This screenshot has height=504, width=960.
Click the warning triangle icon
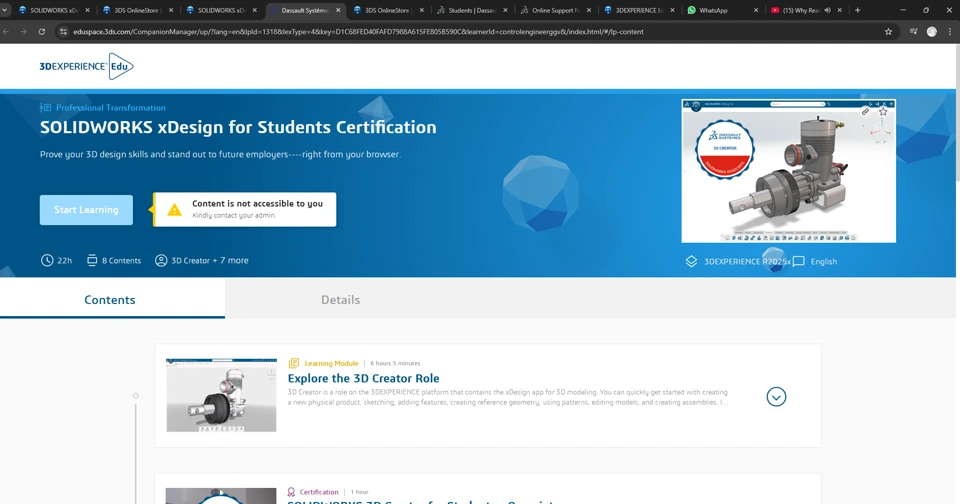point(174,210)
